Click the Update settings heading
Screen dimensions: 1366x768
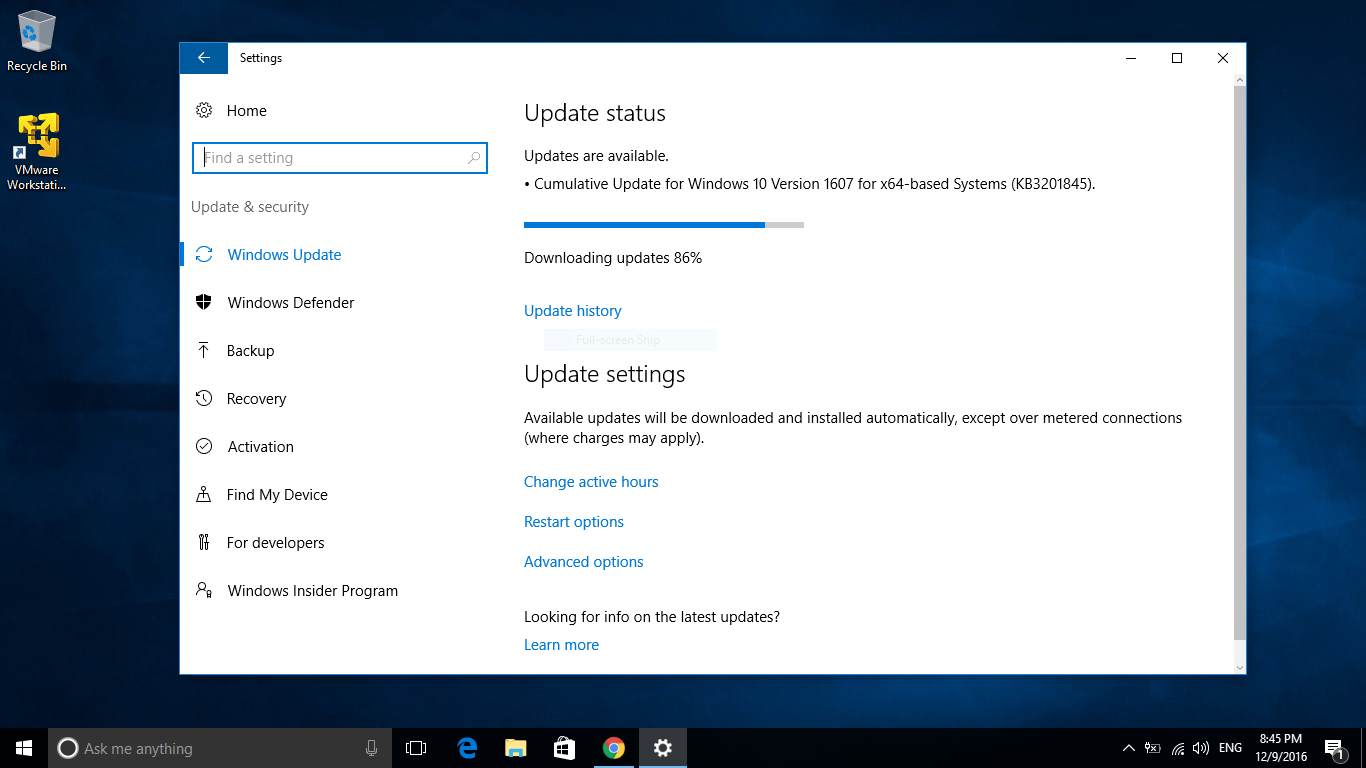coord(605,374)
